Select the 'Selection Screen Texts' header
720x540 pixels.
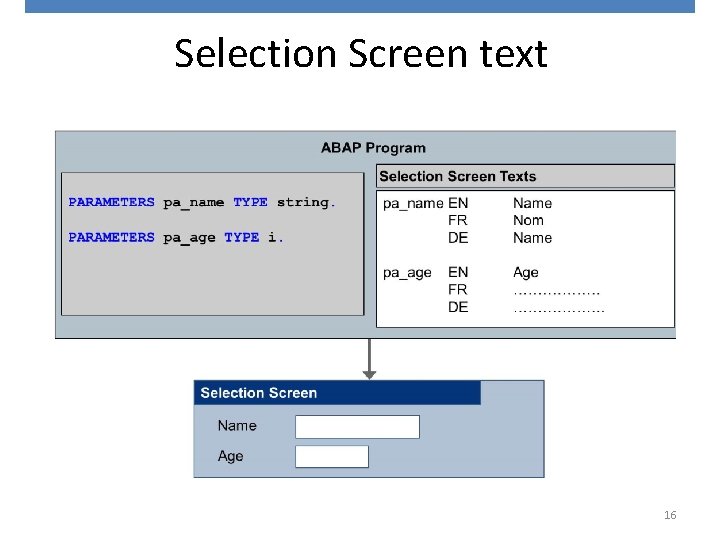(x=525, y=176)
